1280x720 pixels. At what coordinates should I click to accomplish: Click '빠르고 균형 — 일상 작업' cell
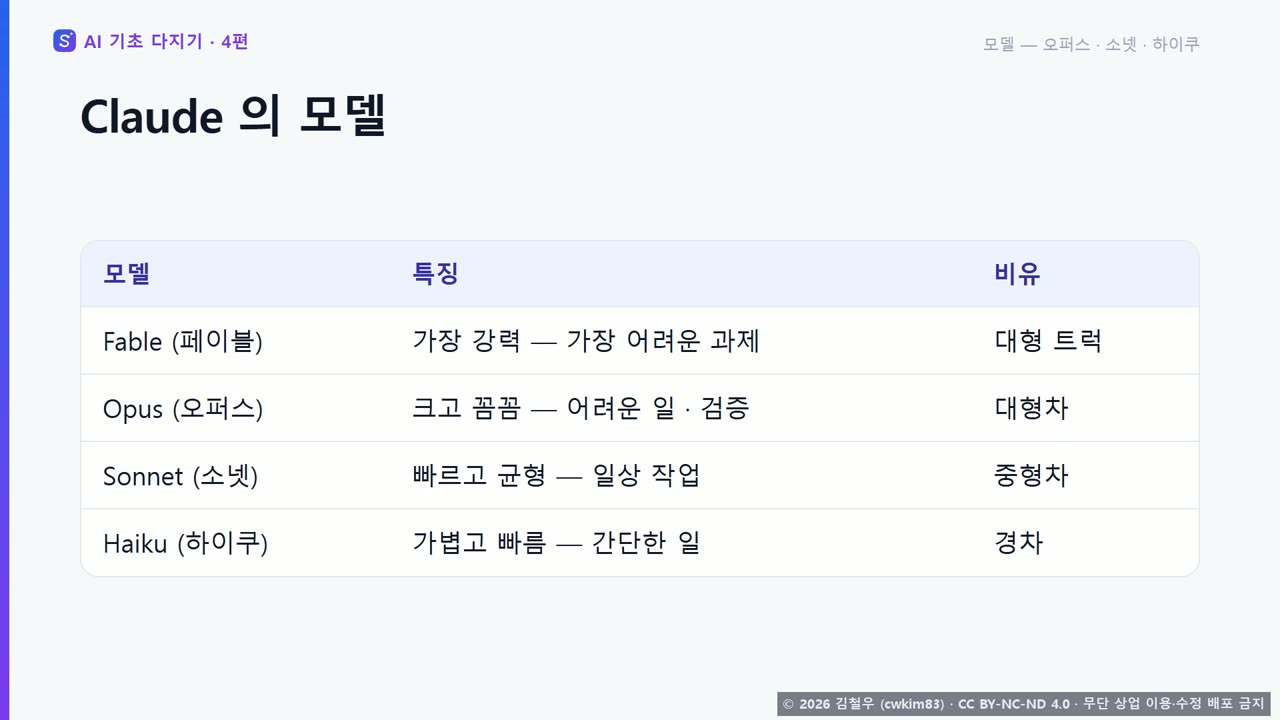pyautogui.click(x=556, y=476)
